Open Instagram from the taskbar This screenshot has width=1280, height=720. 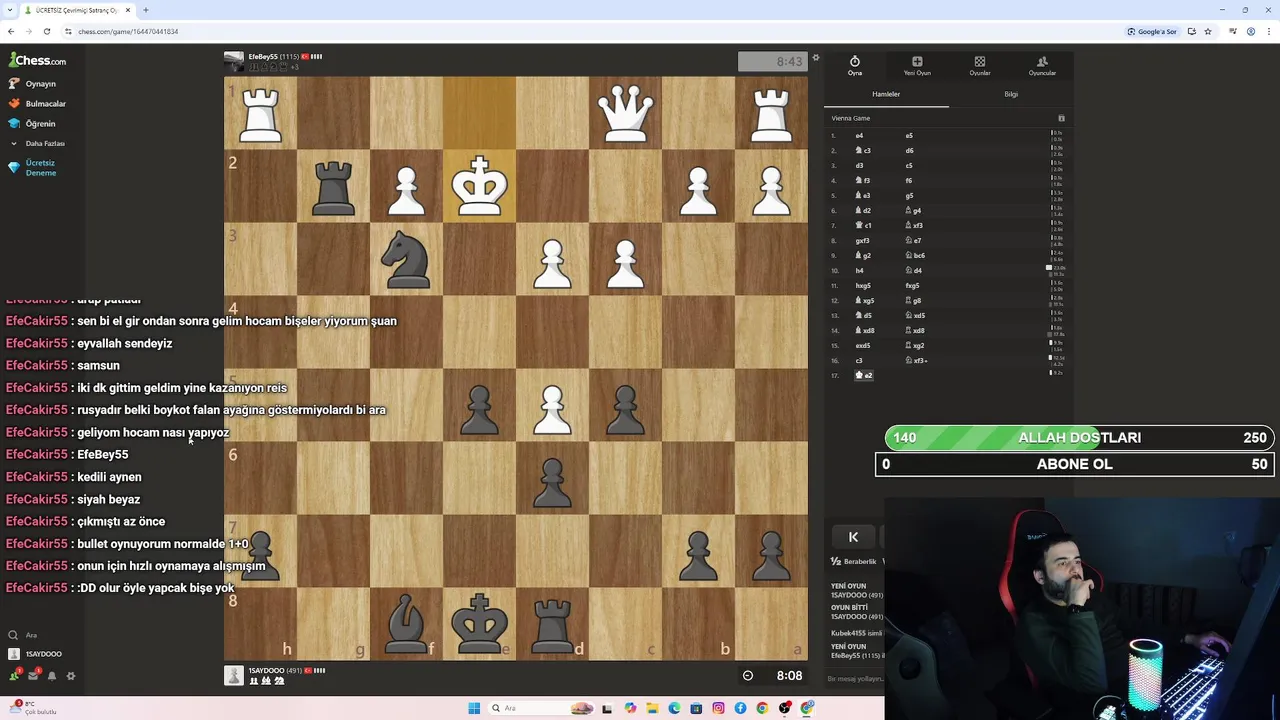(x=718, y=708)
